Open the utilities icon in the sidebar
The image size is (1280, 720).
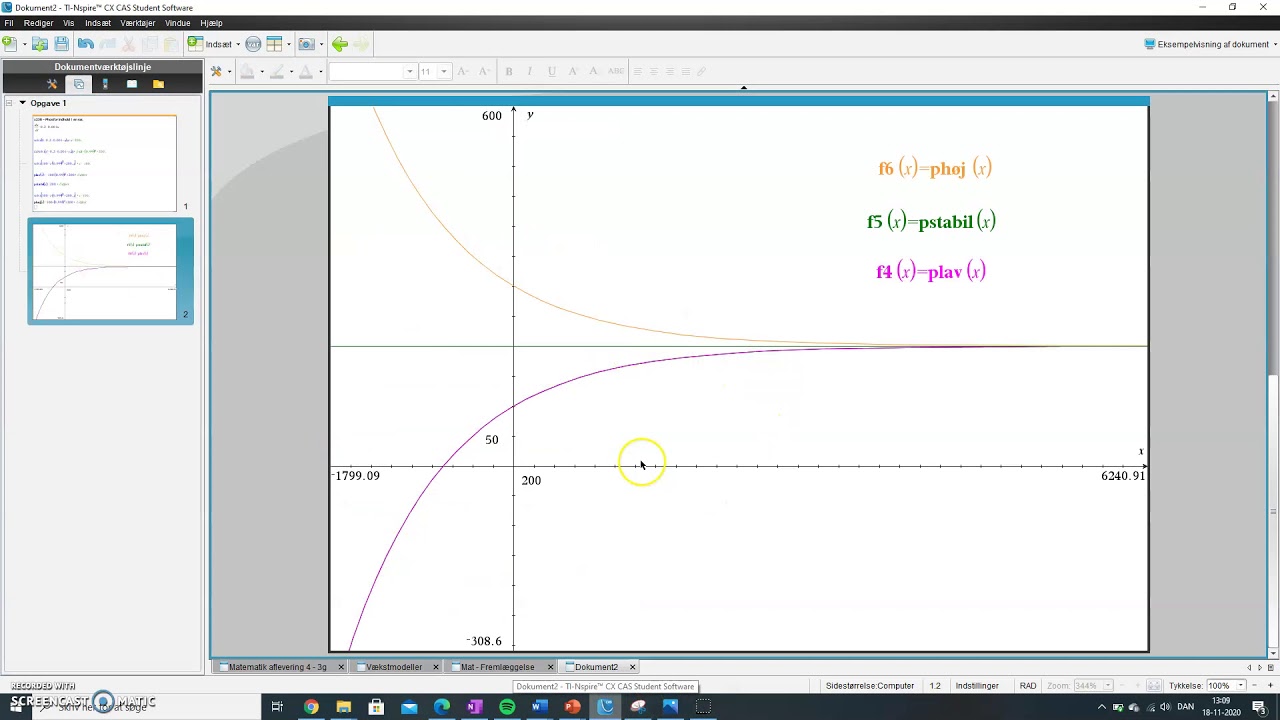point(131,84)
